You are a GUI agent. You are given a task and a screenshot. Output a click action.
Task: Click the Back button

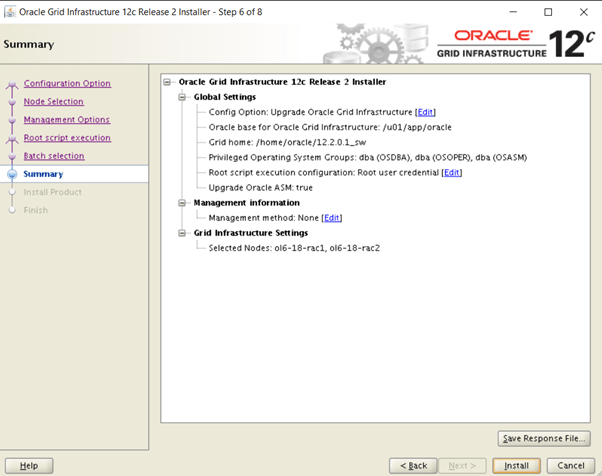point(413,466)
